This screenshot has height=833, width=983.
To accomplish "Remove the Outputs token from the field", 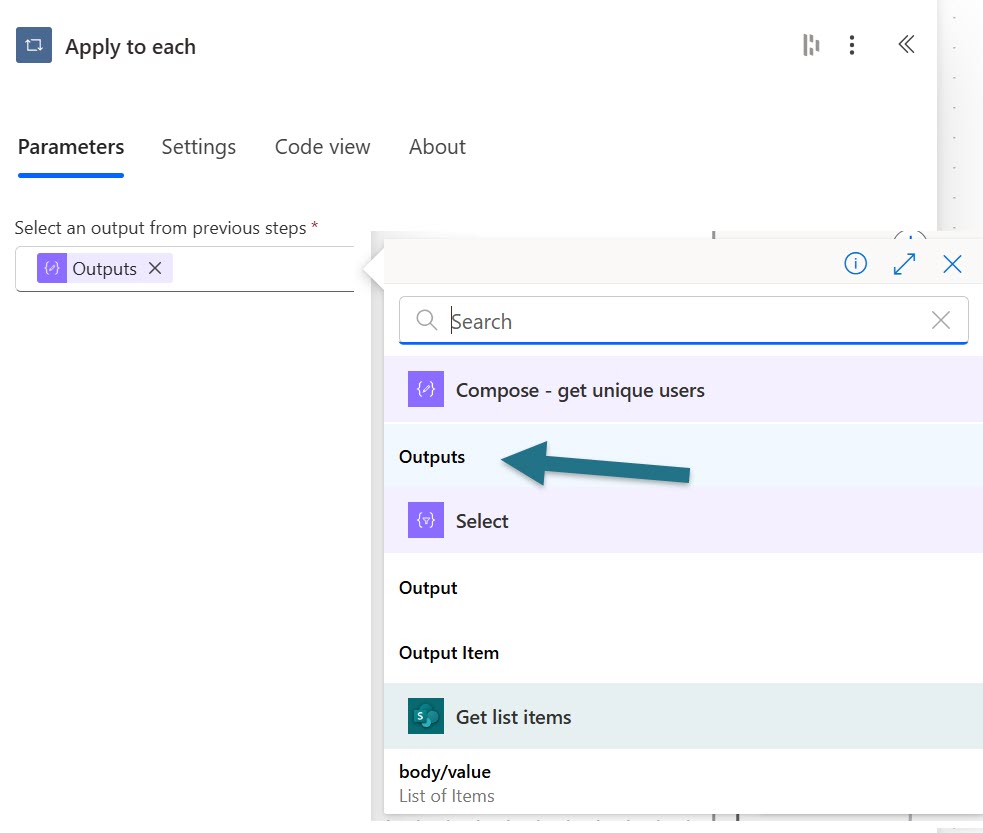I will 155,268.
